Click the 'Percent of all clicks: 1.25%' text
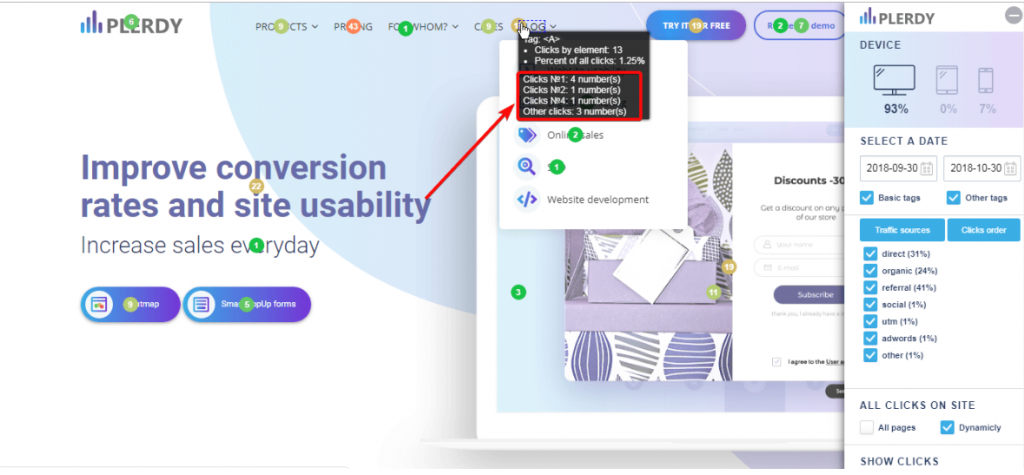Image resolution: width=1024 pixels, height=475 pixels. coord(590,60)
